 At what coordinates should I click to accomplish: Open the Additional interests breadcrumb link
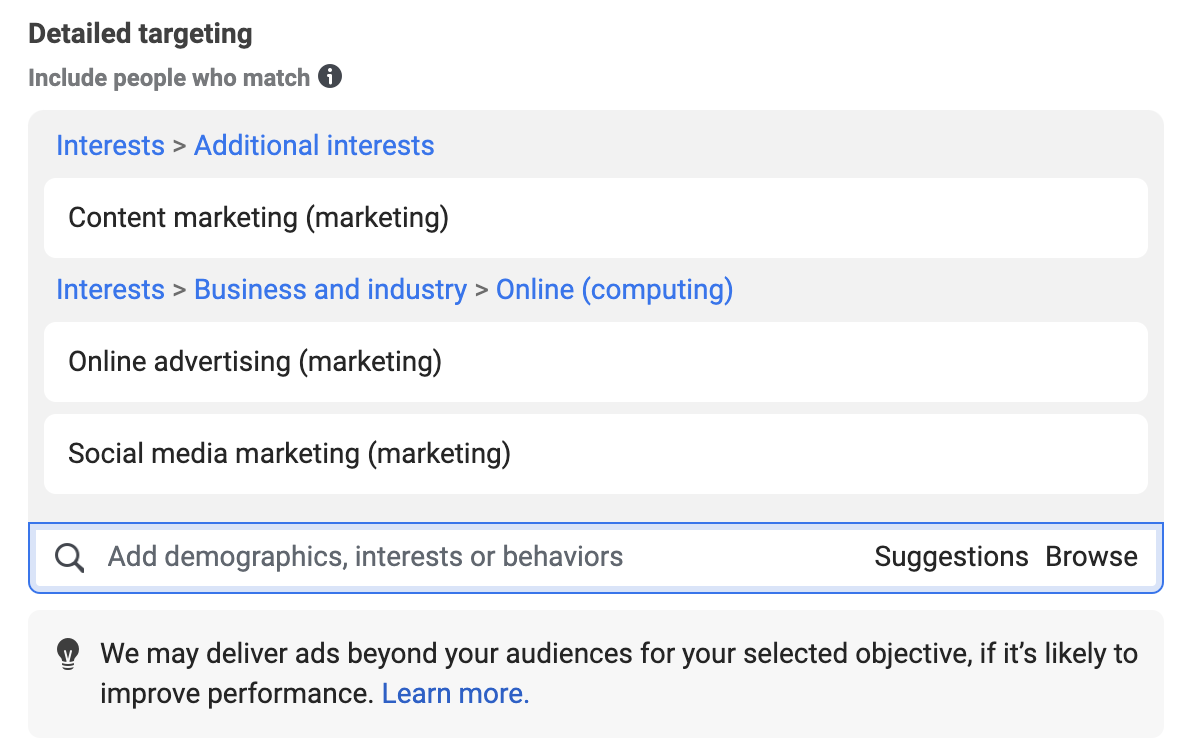click(x=314, y=145)
